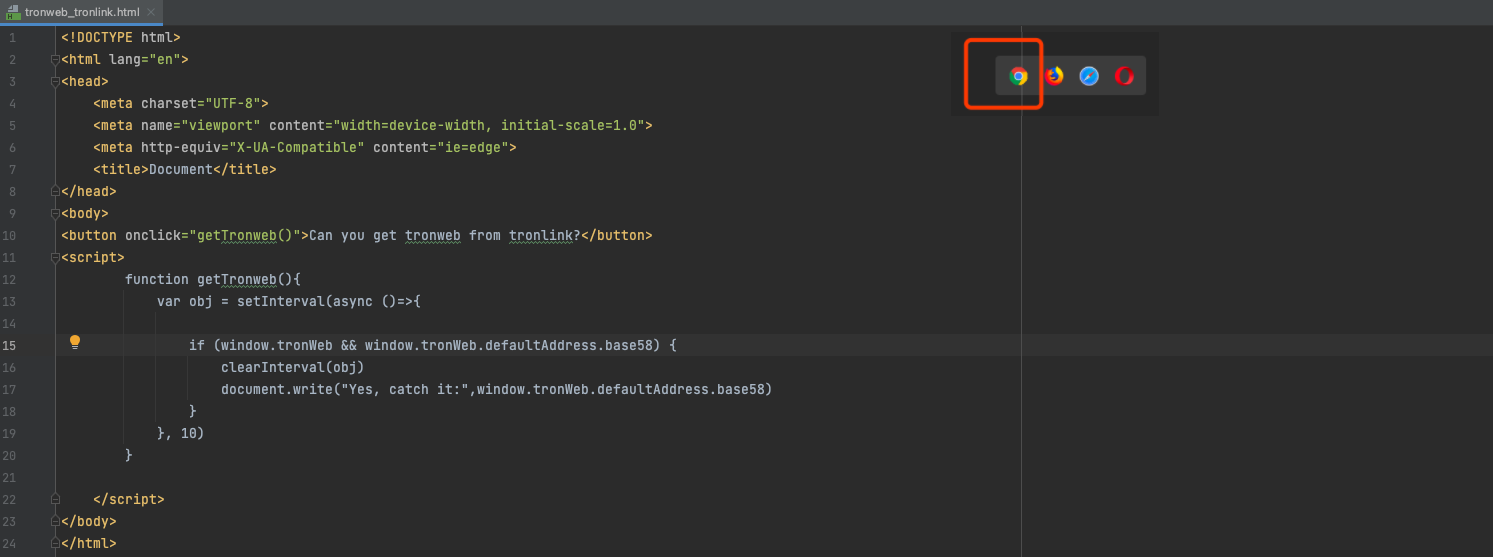
Task: Collapse the html tag fold marker
Action: tap(57, 60)
